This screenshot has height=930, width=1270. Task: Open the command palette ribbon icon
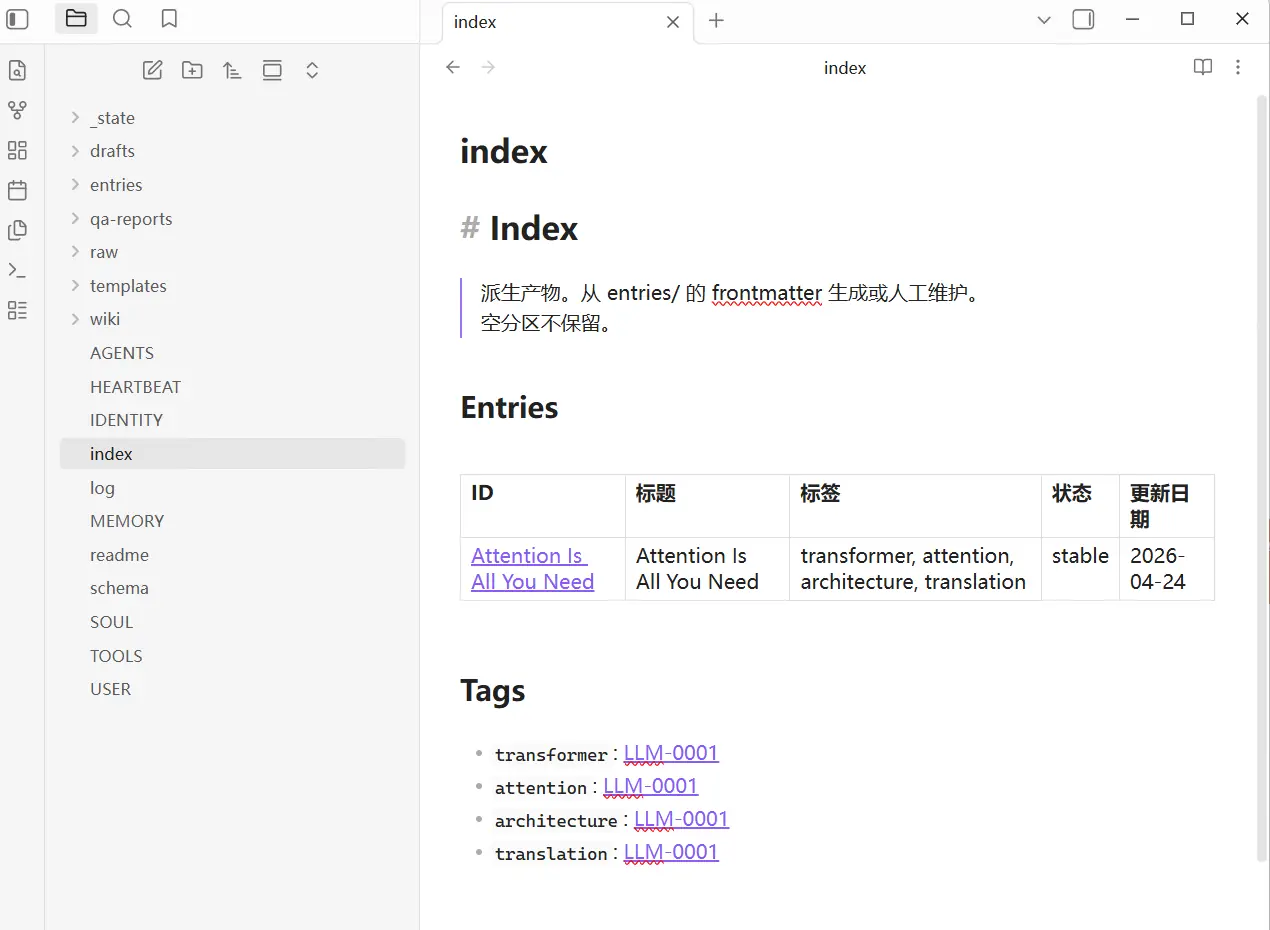17,270
